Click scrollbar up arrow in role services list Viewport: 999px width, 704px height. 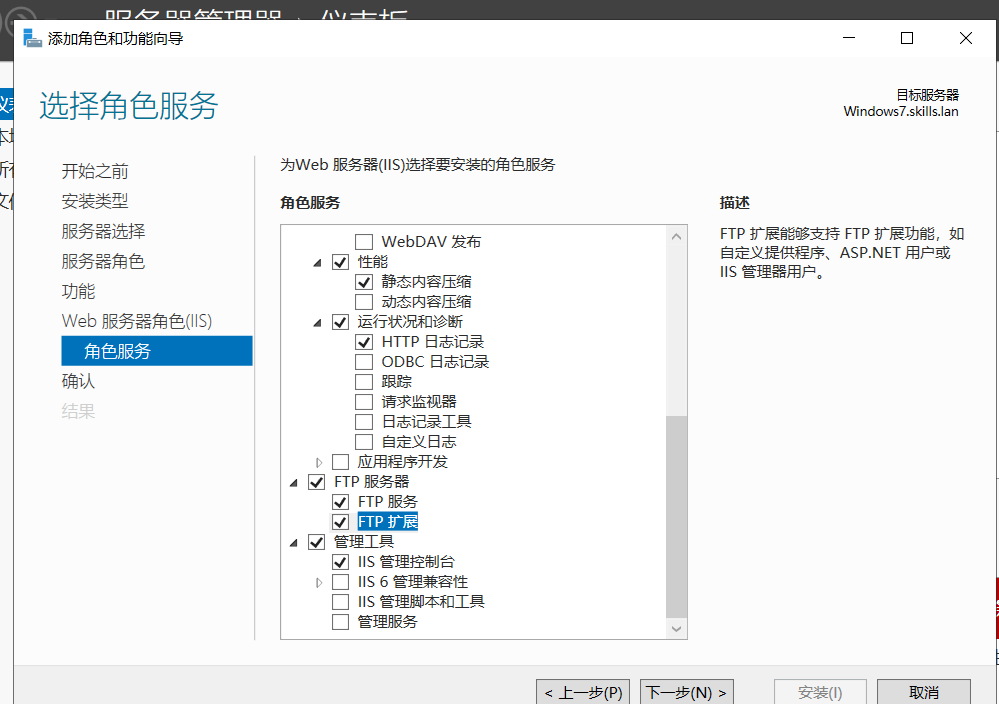coord(677,237)
